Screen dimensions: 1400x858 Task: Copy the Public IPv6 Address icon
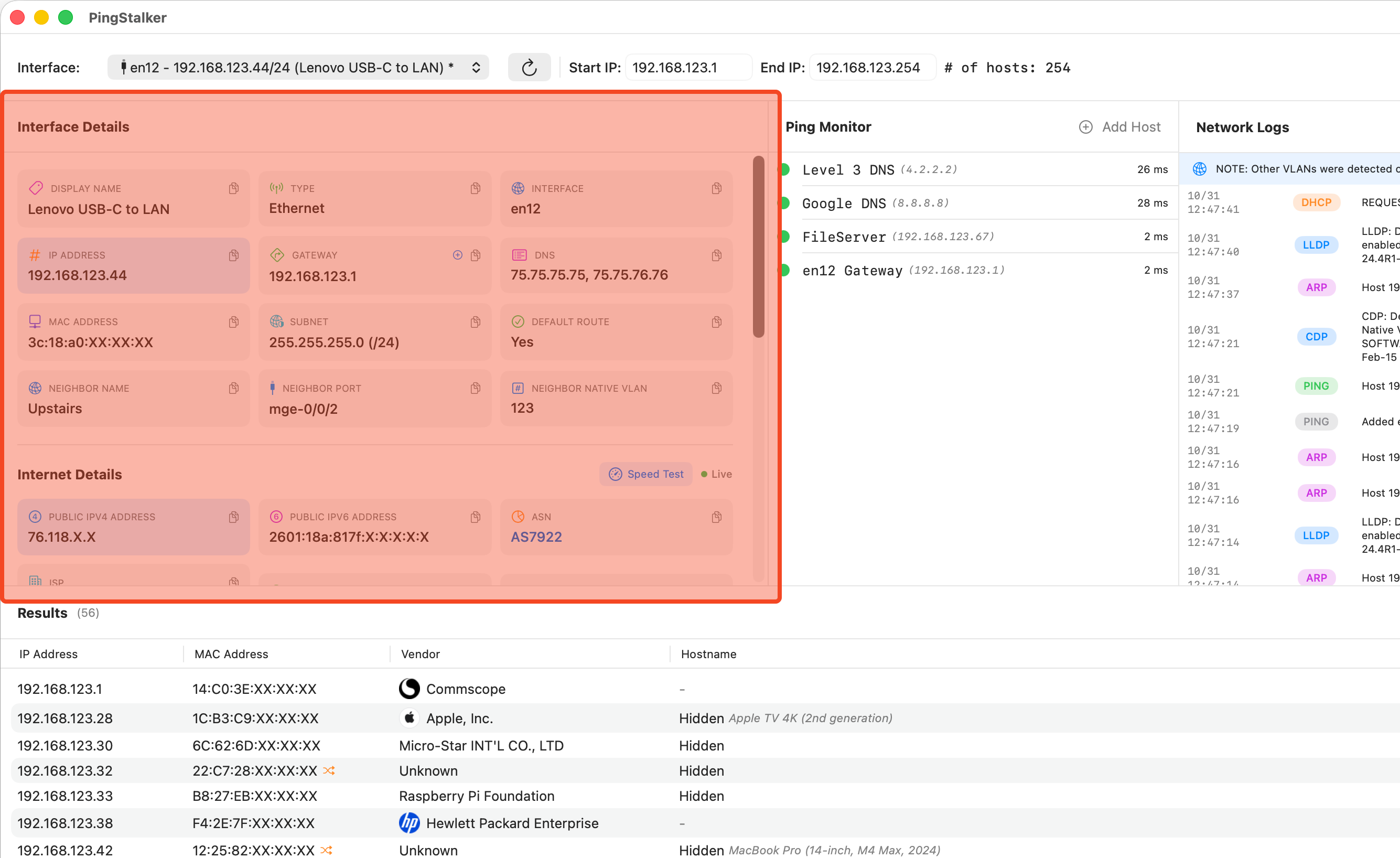pyautogui.click(x=476, y=517)
